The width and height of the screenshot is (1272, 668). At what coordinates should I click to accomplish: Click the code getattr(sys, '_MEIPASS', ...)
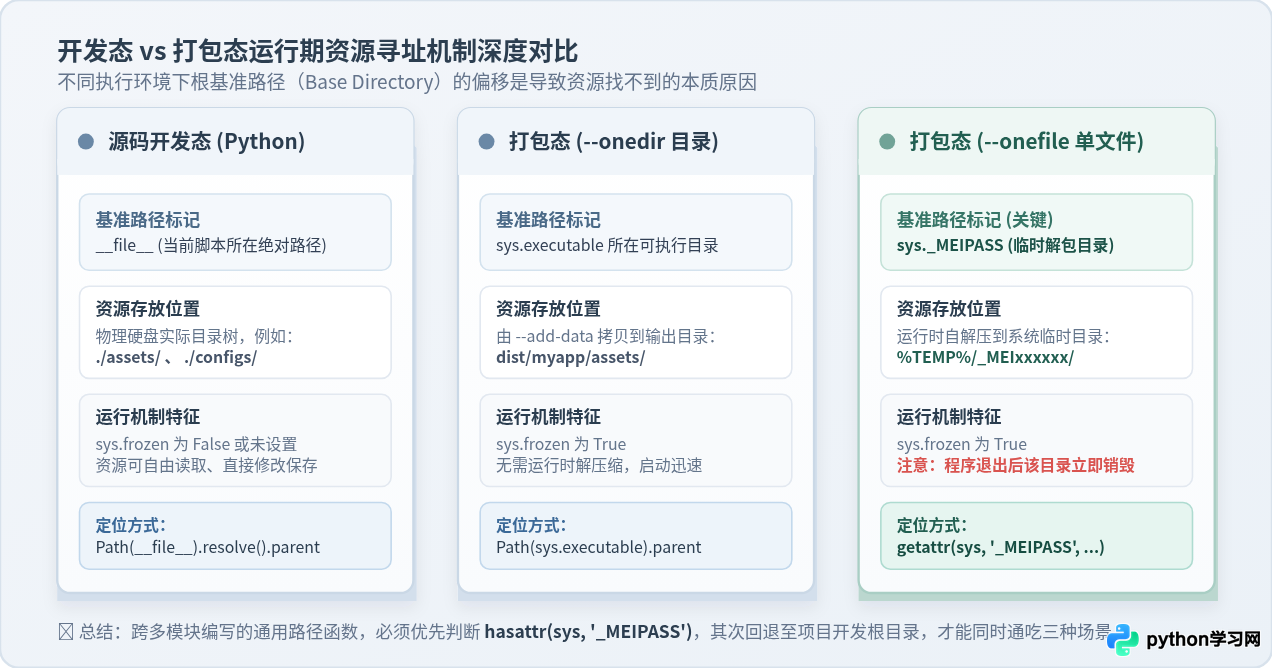(1001, 547)
